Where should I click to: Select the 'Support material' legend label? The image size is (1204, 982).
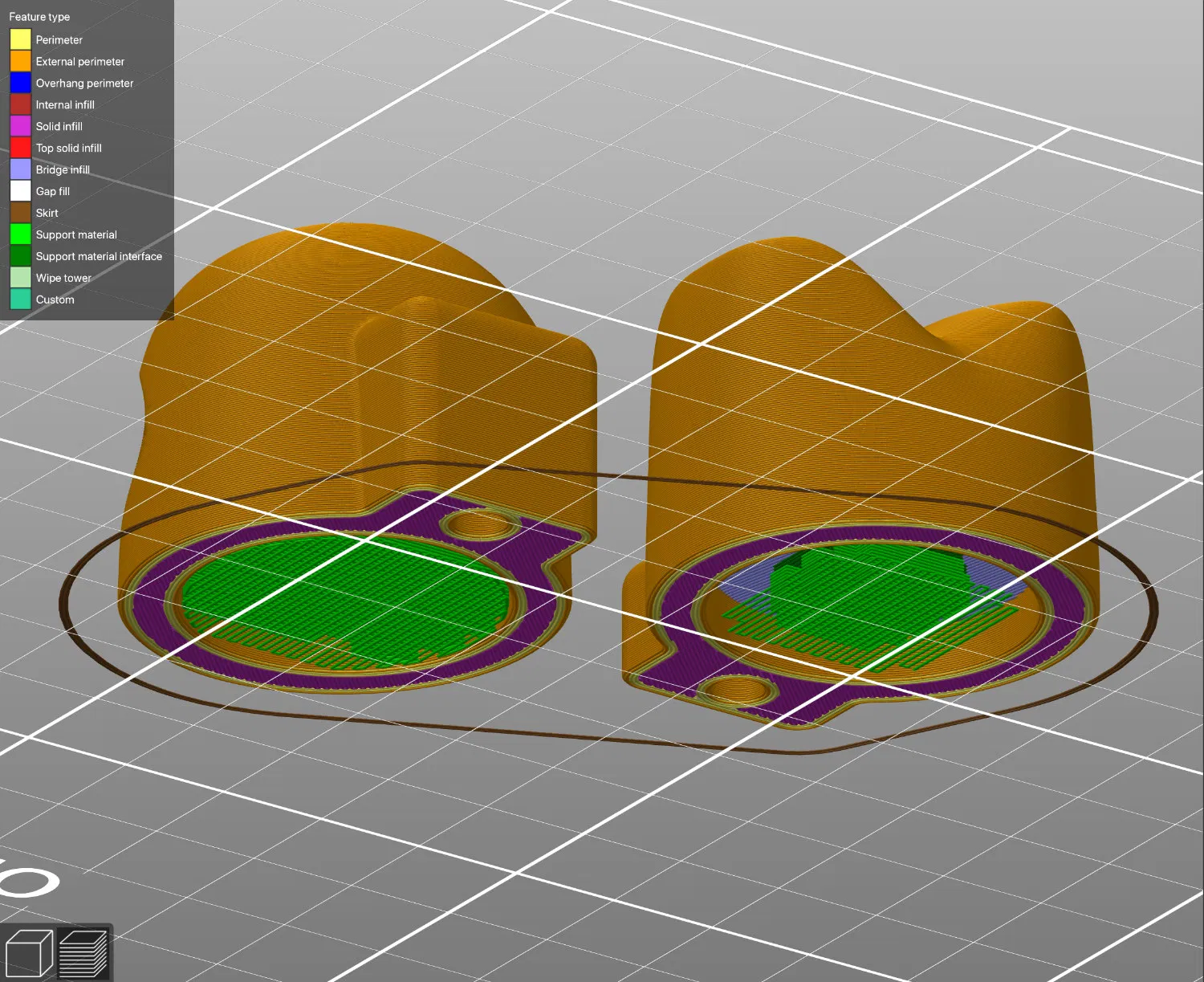tap(76, 235)
